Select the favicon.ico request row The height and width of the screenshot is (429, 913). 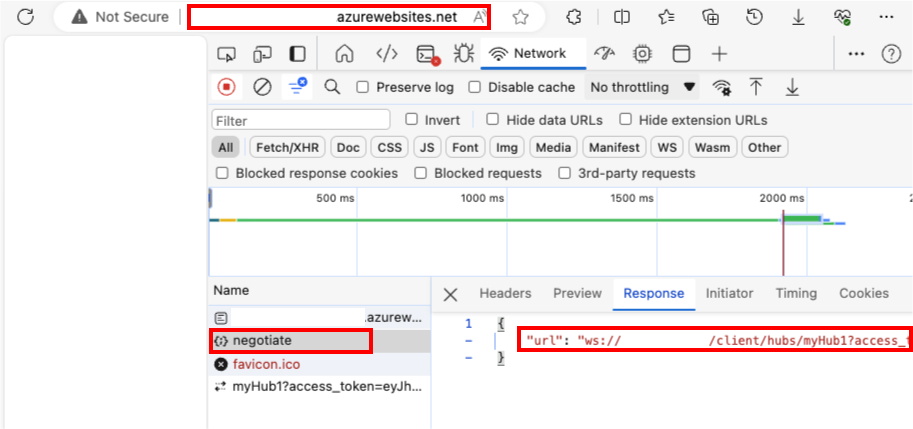pos(319,364)
